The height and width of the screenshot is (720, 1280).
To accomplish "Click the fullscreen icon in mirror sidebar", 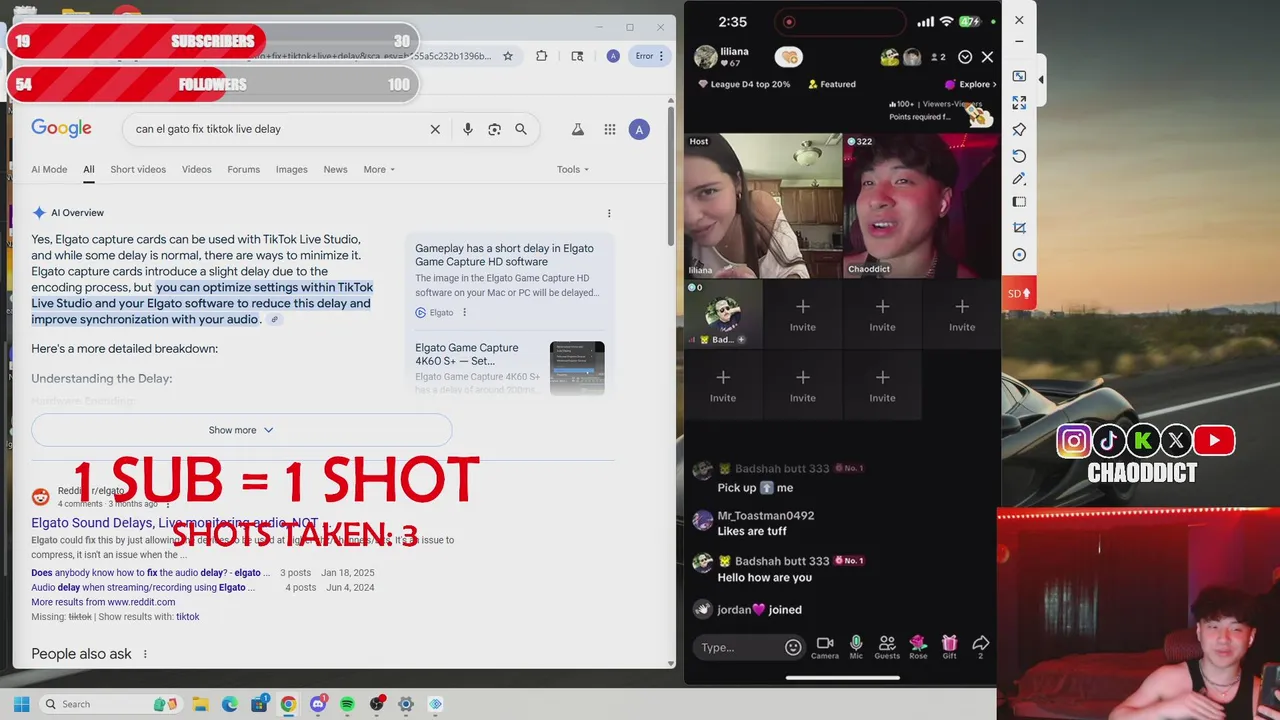I will tap(1019, 103).
